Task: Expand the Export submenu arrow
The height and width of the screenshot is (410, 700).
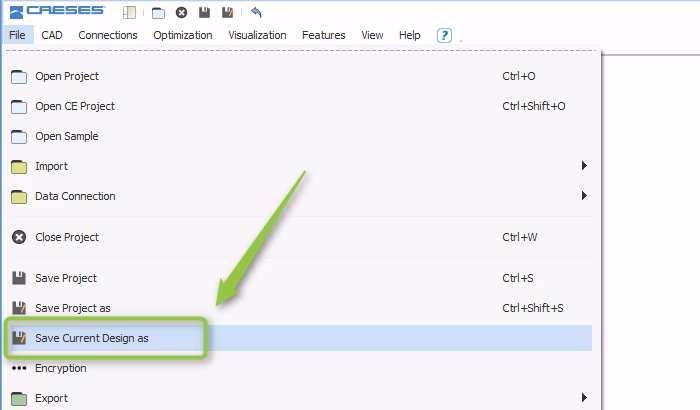Action: coord(584,397)
